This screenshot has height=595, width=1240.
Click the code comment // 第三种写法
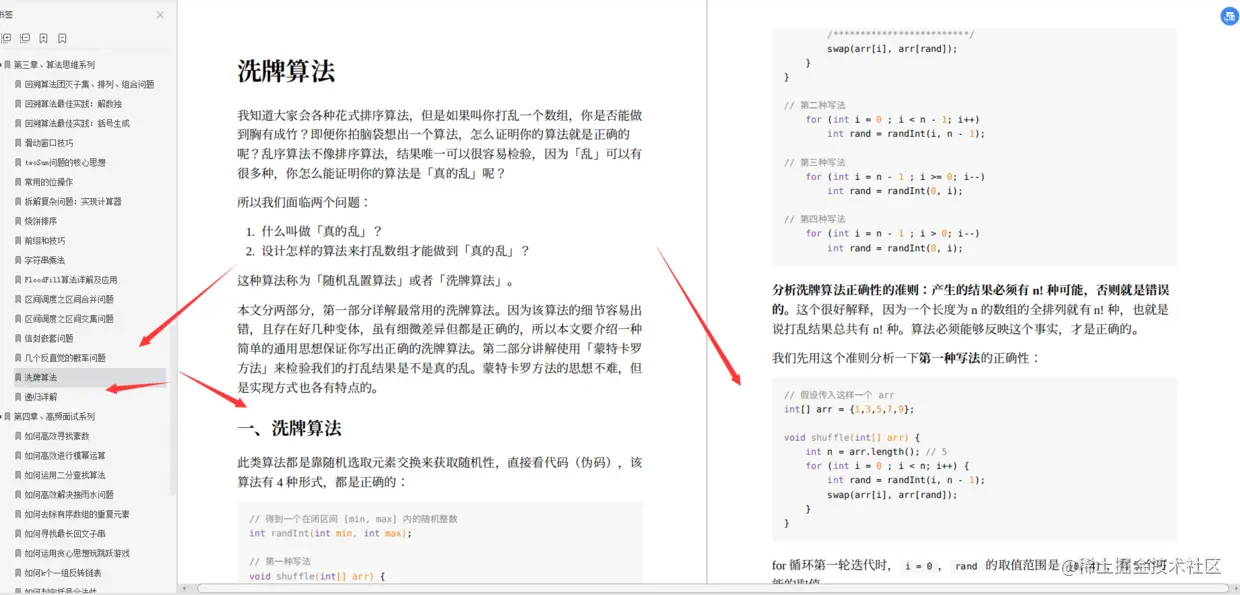815,162
